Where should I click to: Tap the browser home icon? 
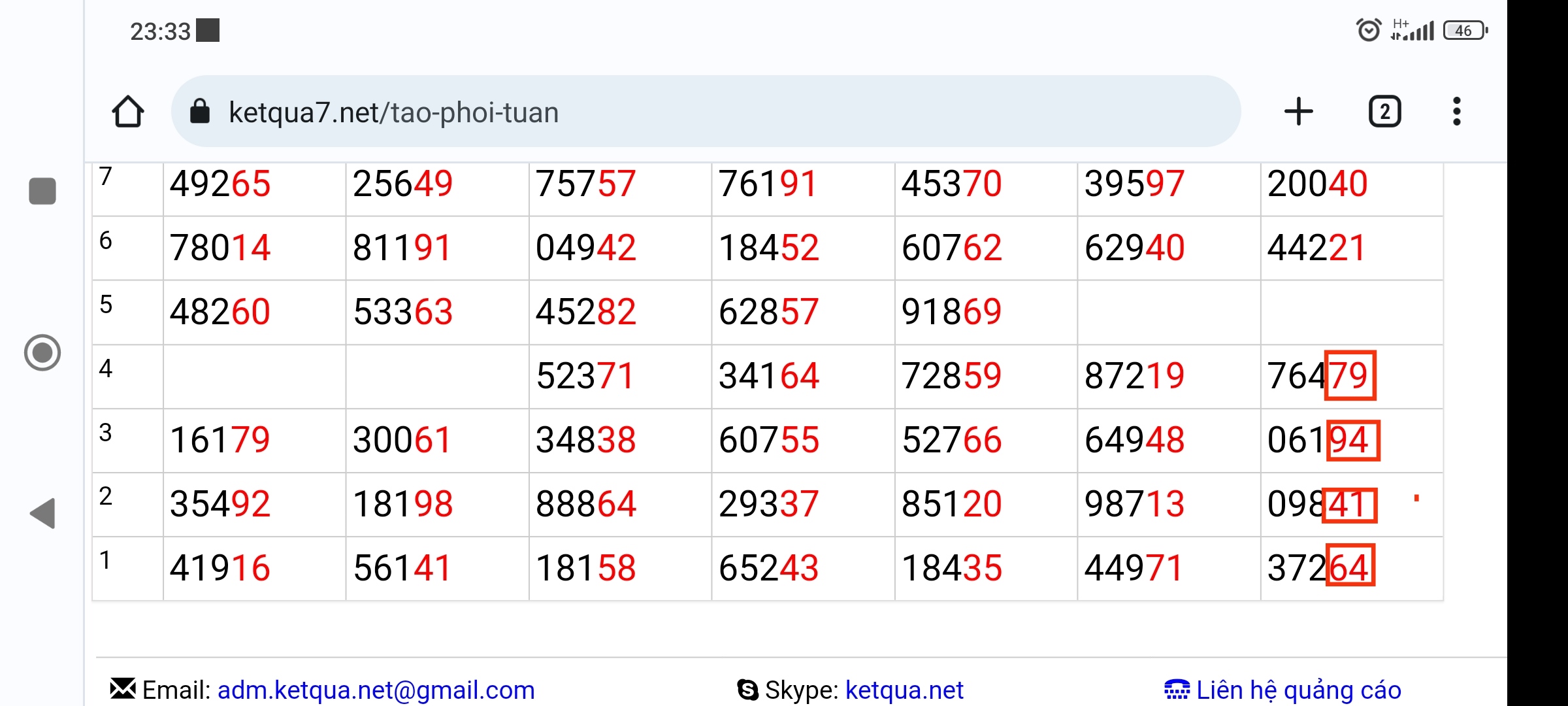click(128, 112)
